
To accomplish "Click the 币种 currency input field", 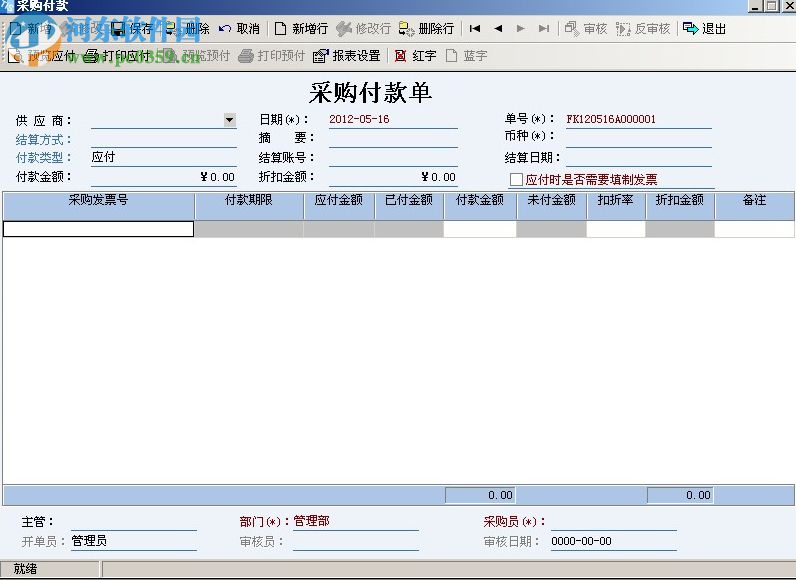I will pos(639,139).
